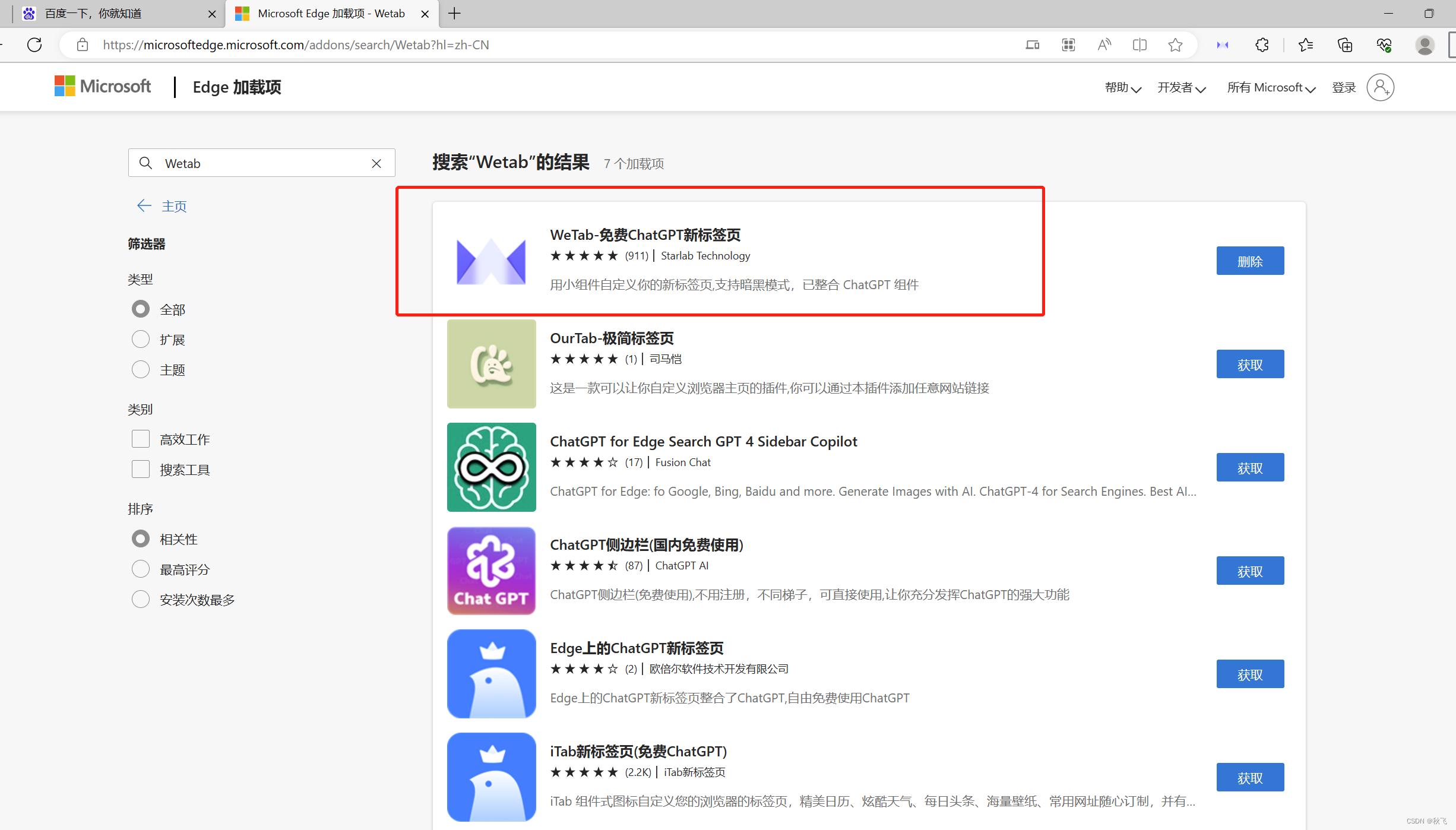1456x830 pixels.
Task: Click the browser profile avatar
Action: tap(1425, 45)
